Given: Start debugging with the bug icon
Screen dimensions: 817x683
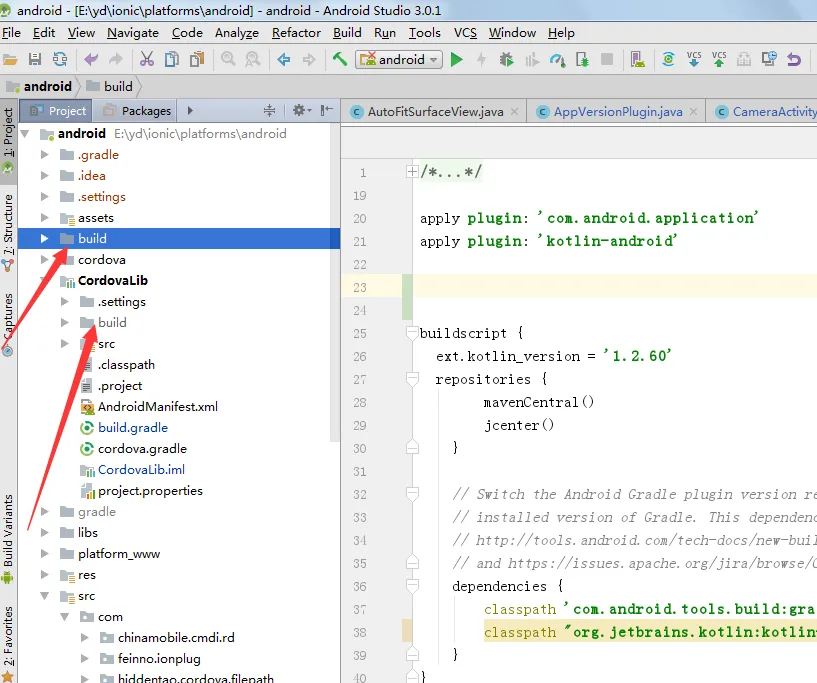Looking at the screenshot, I should (506, 59).
